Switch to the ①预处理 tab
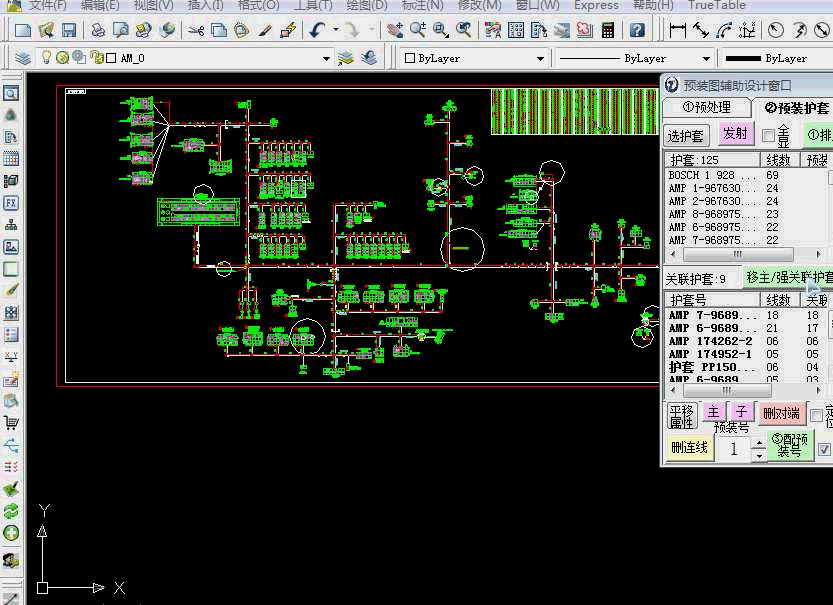This screenshot has height=605, width=833. click(706, 108)
